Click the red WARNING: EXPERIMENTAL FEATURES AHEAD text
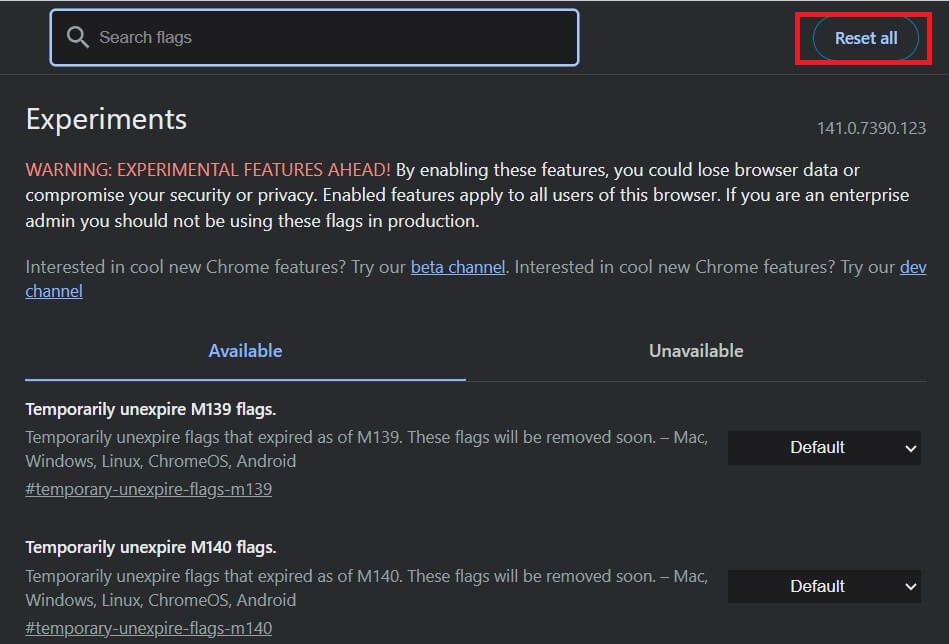 [x=208, y=170]
